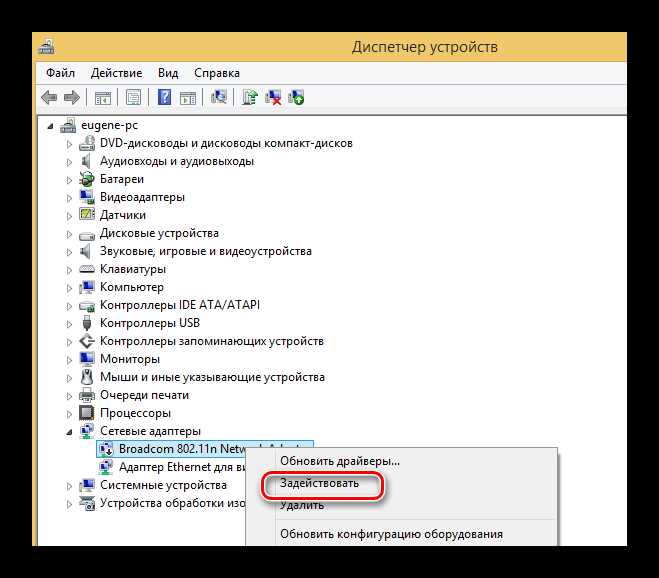The height and width of the screenshot is (578, 659).
Task: Collapse the Сетевые адаптеры node
Action: pyautogui.click(x=69, y=432)
